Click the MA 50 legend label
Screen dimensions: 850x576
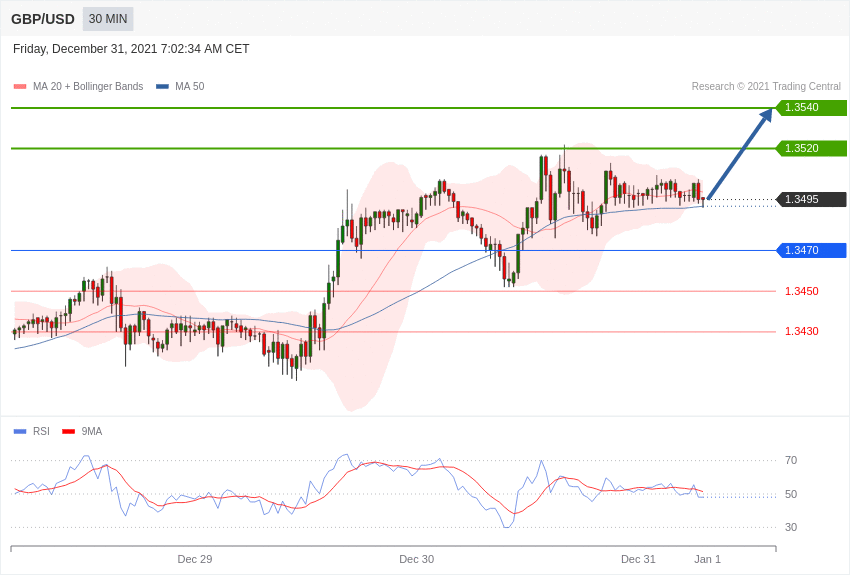click(190, 87)
